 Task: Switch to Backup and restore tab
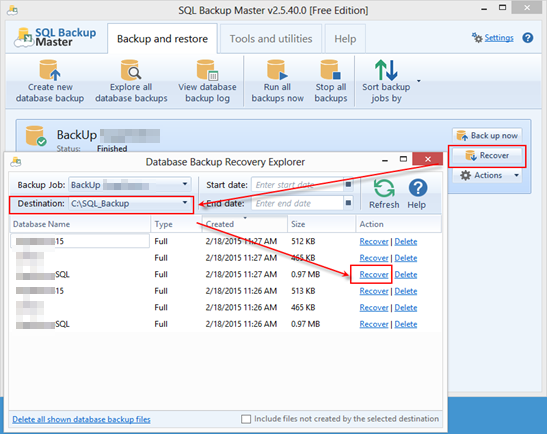(162, 39)
